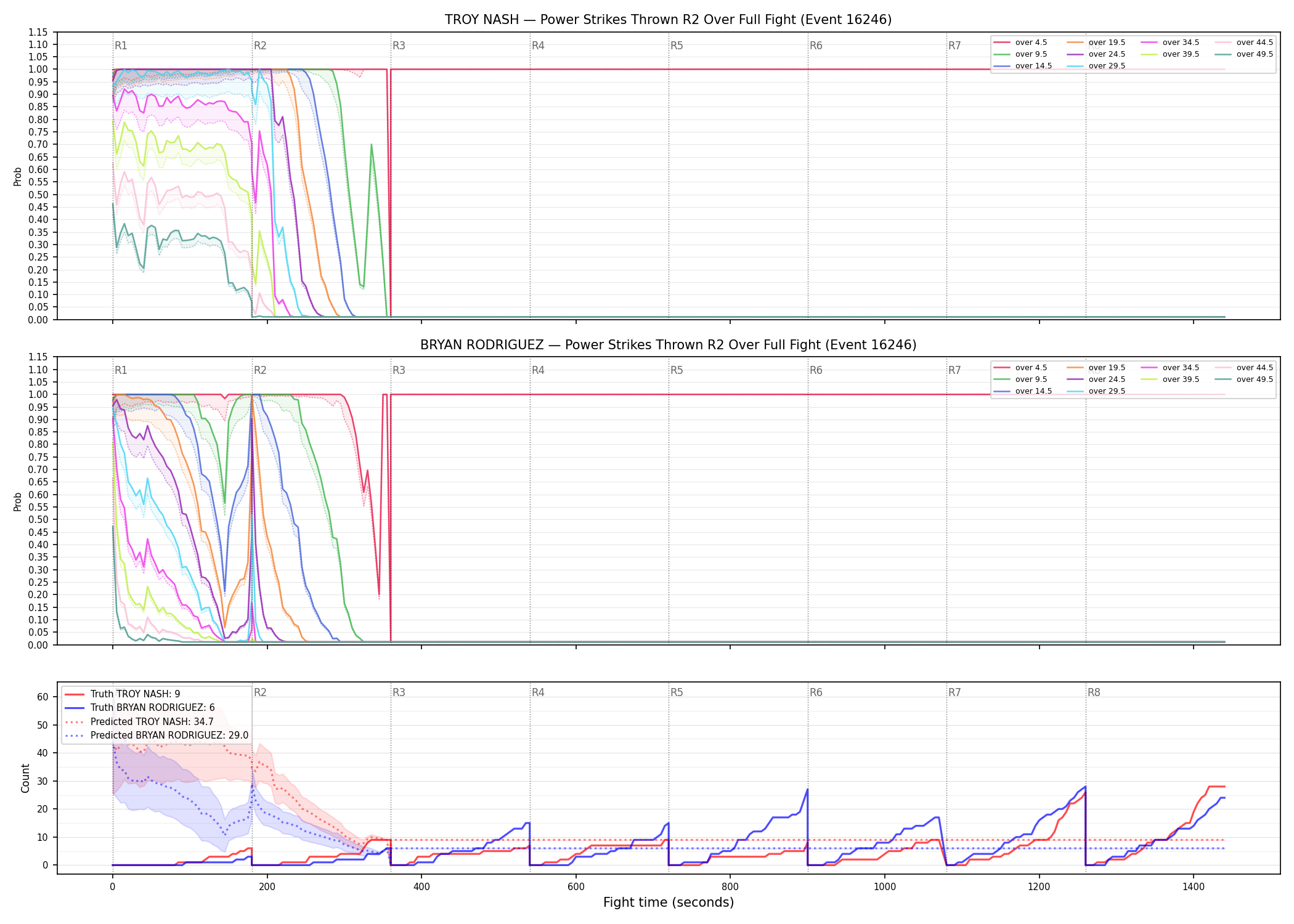Click the R3 round marker in TROY NASH chart
Screen dimensions: 1294x924
click(399, 46)
